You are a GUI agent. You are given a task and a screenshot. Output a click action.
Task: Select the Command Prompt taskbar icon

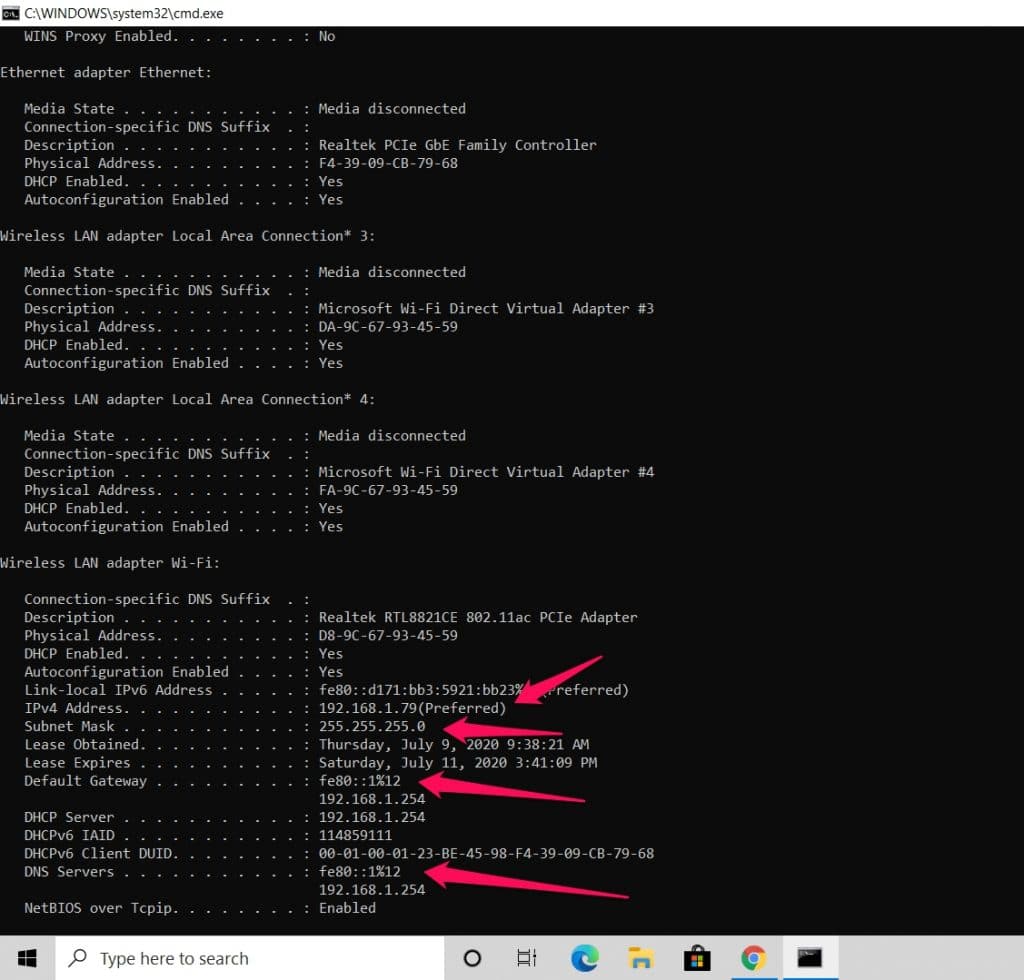pyautogui.click(x=810, y=958)
